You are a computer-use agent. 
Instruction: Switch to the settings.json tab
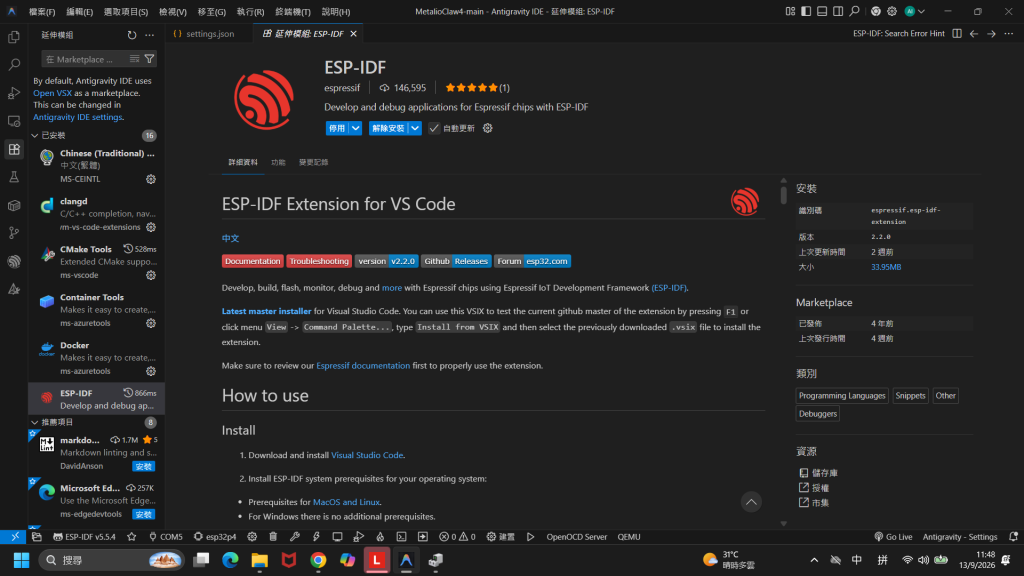(x=210, y=33)
